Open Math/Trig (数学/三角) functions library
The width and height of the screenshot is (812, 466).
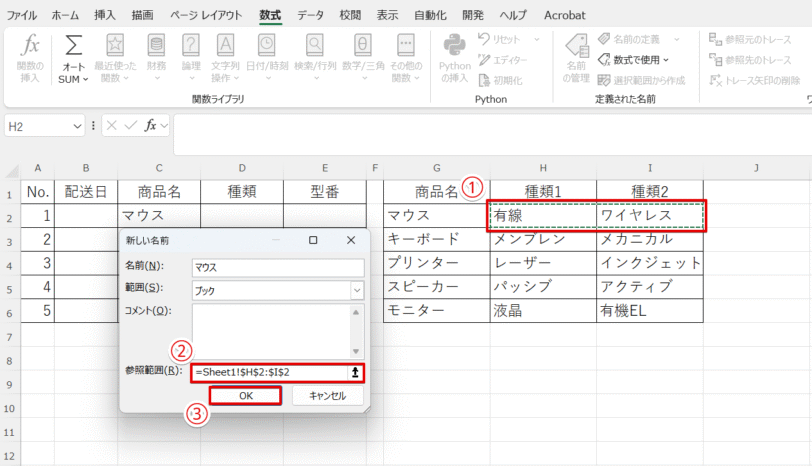[x=363, y=58]
